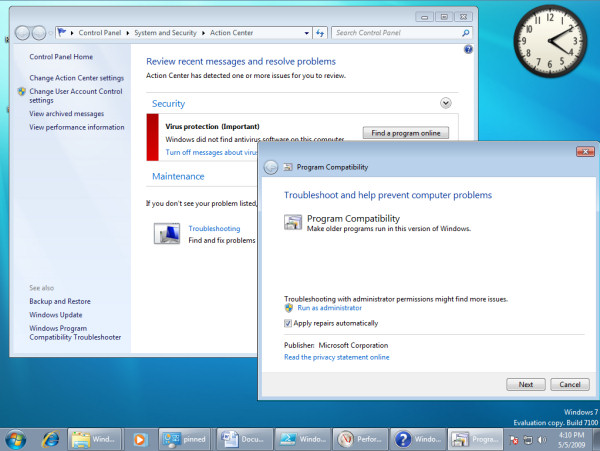Open the Windows Help taskbar button
This screenshot has width=600, height=451.
(x=419, y=439)
